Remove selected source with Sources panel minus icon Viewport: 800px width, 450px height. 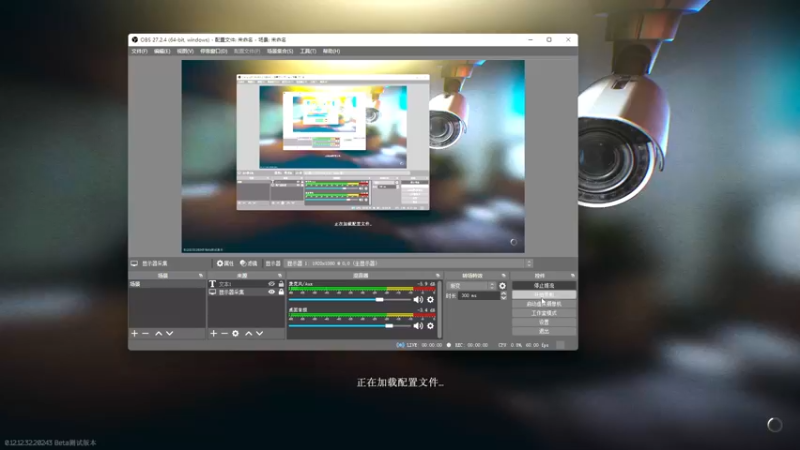coord(224,333)
